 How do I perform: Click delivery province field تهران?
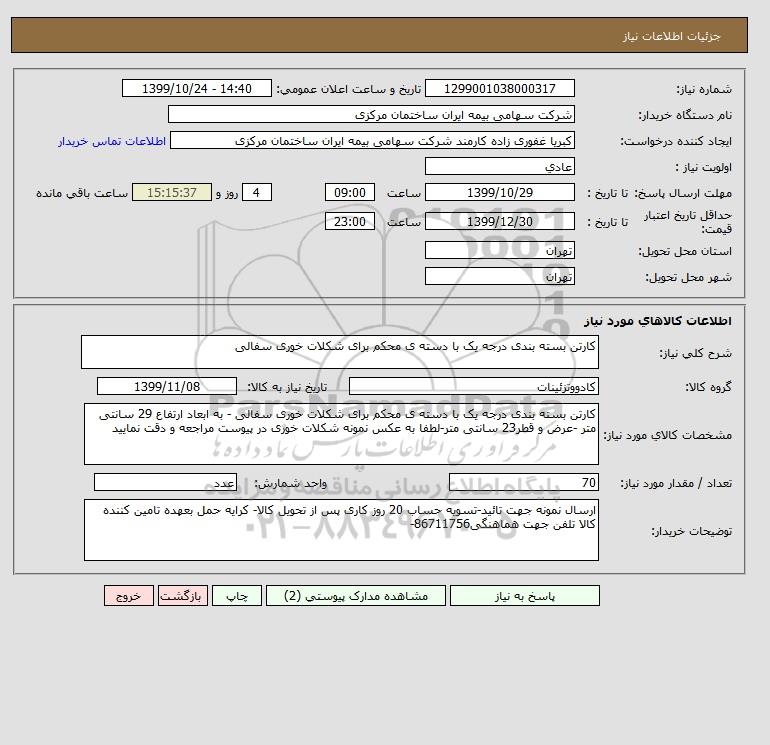tap(499, 250)
